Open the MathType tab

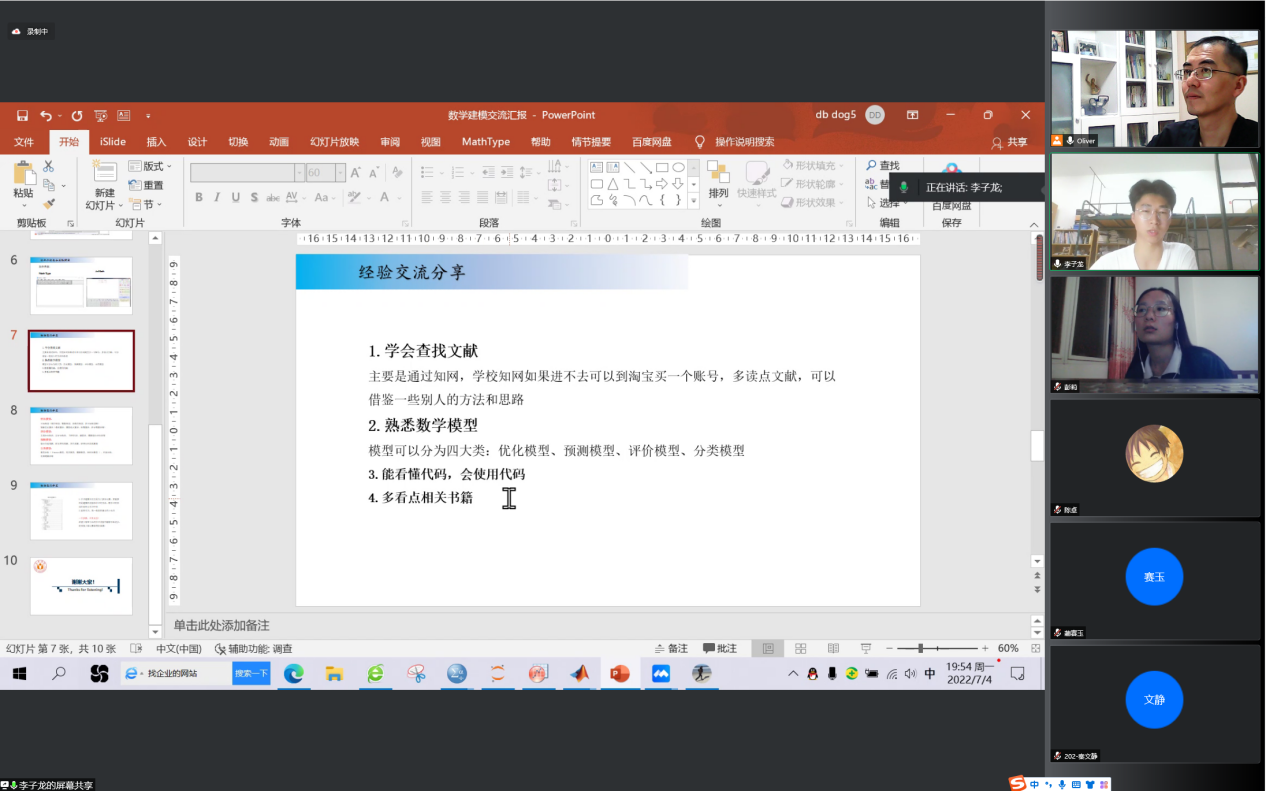pos(486,142)
